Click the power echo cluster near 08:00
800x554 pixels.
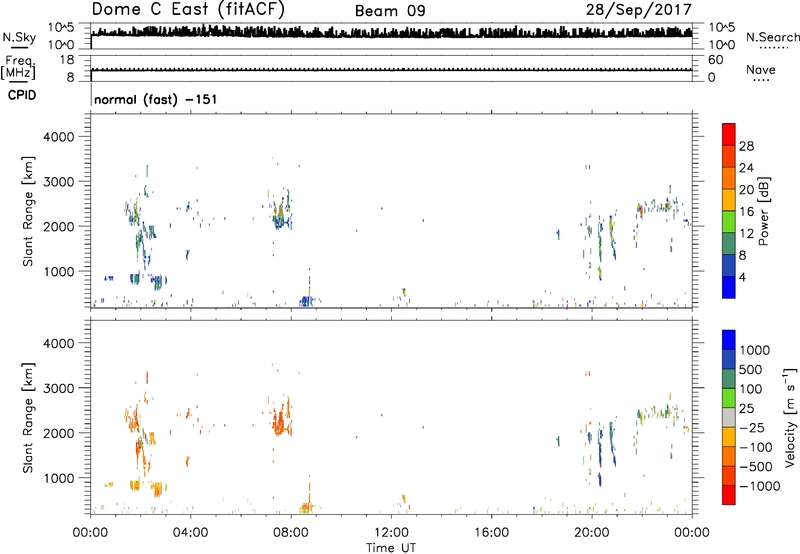click(x=281, y=212)
